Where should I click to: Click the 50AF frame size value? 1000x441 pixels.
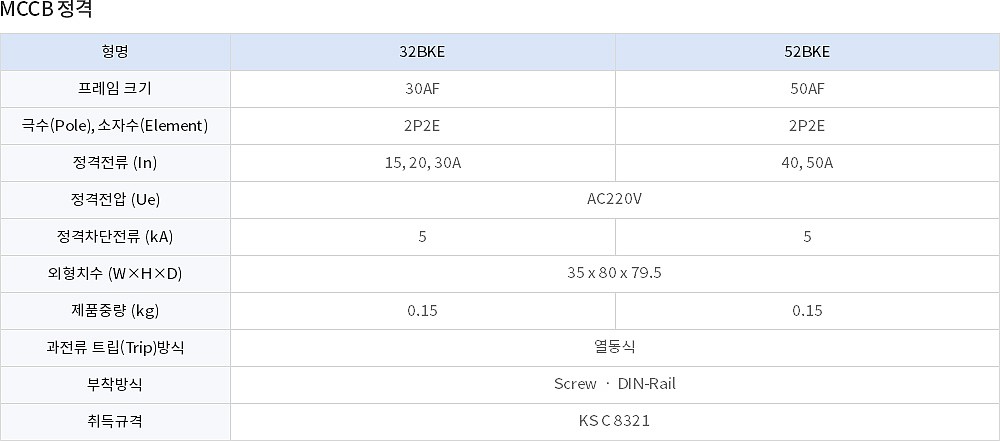[x=807, y=89]
